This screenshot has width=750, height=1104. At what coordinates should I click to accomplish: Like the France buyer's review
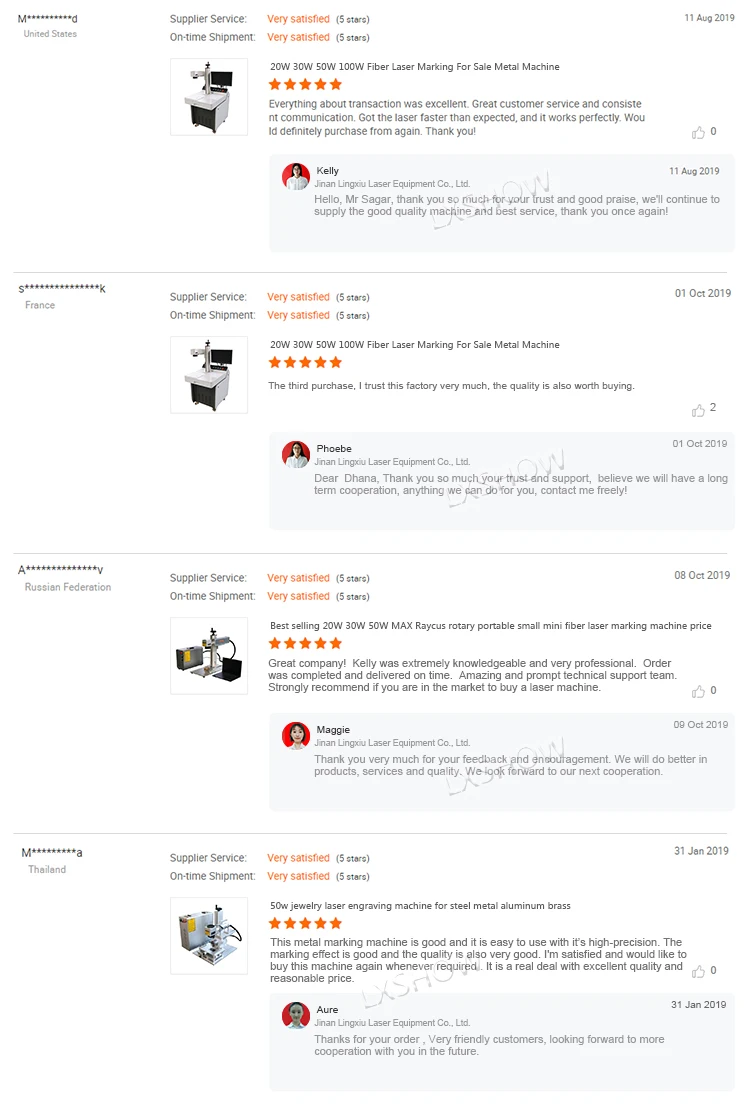coord(698,410)
